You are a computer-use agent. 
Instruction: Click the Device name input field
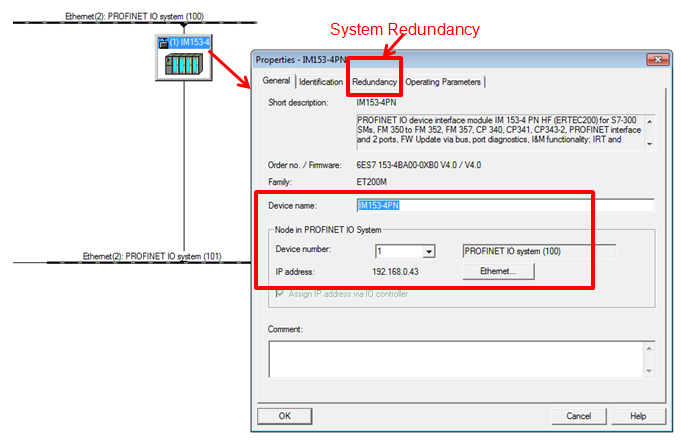(505, 205)
